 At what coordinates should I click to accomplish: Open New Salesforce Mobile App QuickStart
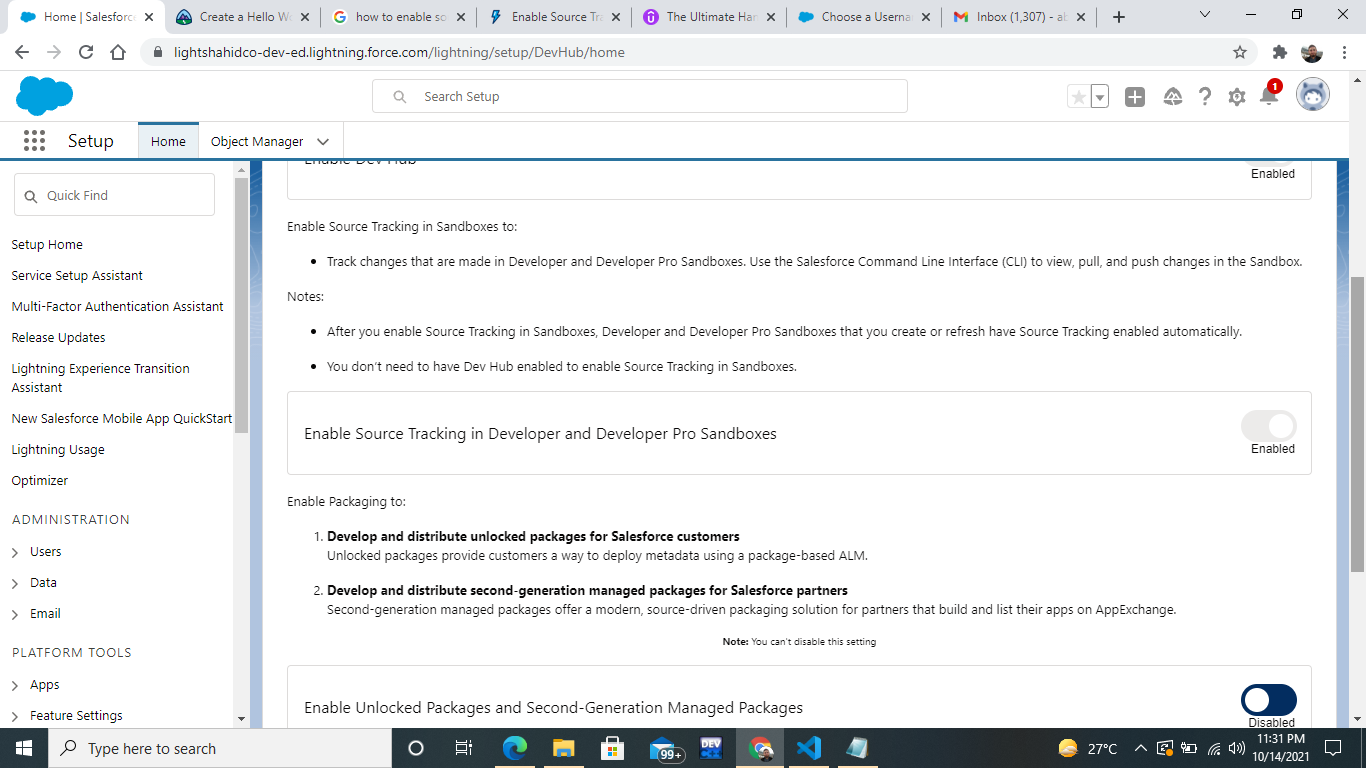tap(122, 418)
